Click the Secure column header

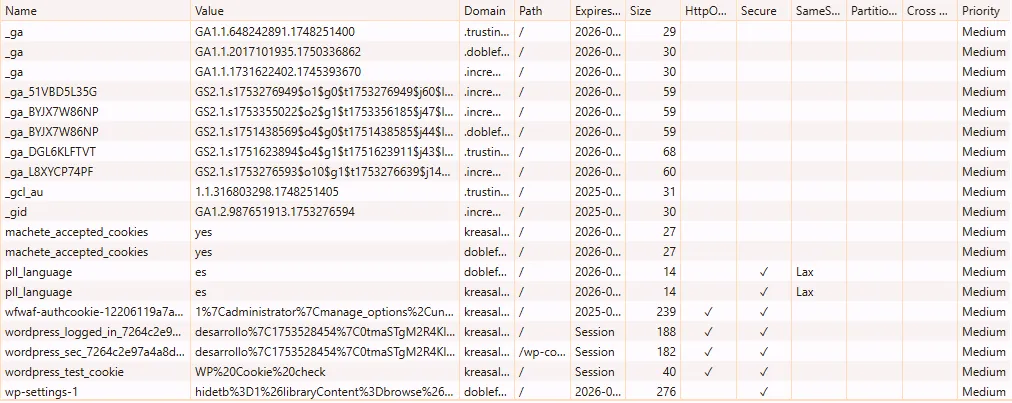(764, 11)
